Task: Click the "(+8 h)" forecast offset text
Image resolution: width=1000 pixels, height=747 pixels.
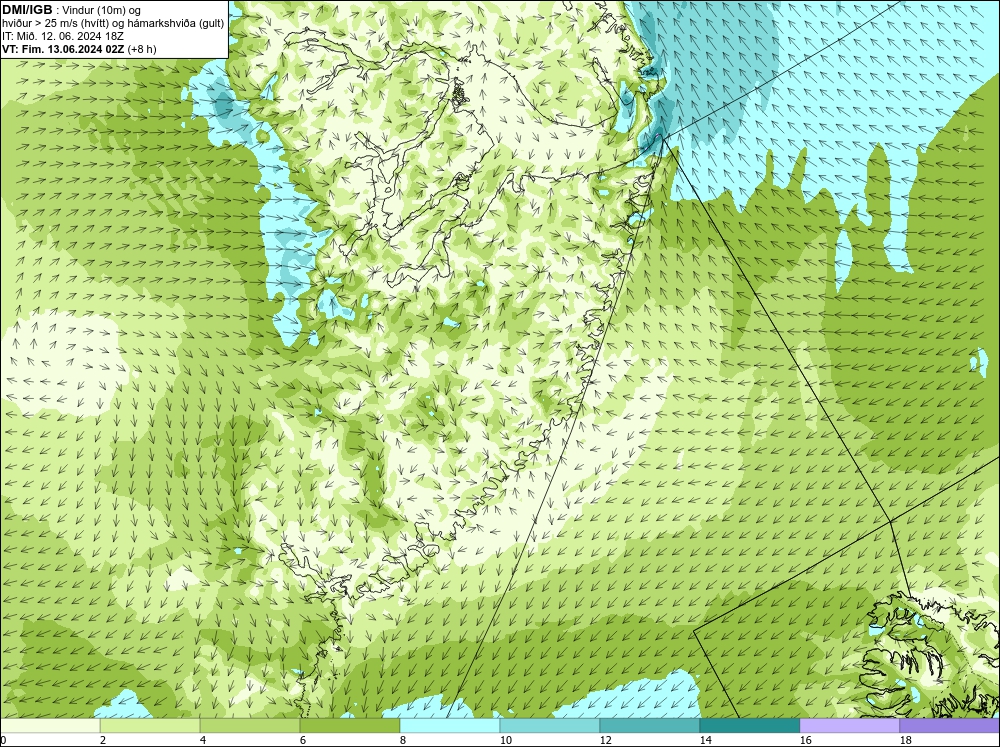Action: pyautogui.click(x=142, y=49)
